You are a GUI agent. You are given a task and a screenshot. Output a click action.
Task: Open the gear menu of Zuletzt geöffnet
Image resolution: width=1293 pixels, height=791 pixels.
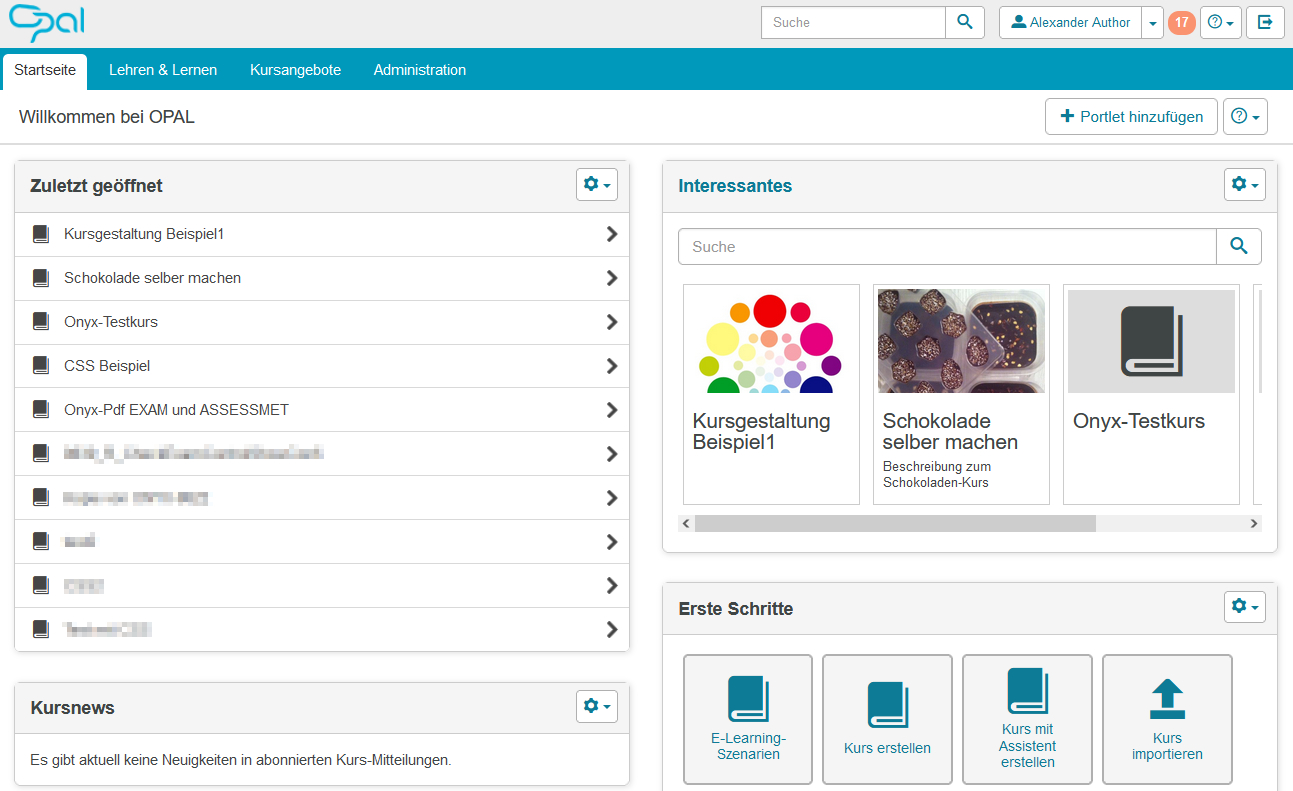(596, 184)
